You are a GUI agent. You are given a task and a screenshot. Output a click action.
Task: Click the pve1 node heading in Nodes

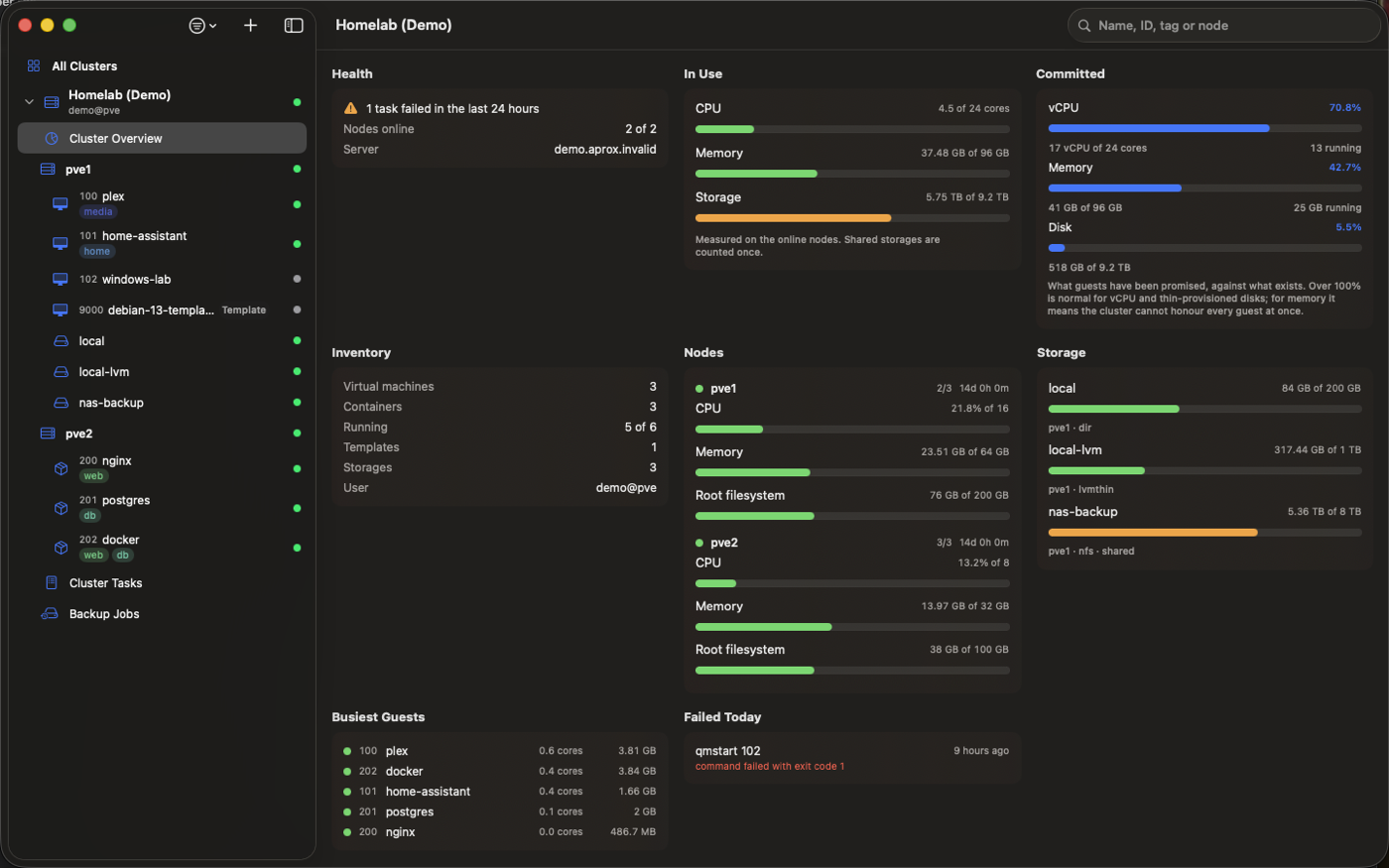pyautogui.click(x=723, y=389)
